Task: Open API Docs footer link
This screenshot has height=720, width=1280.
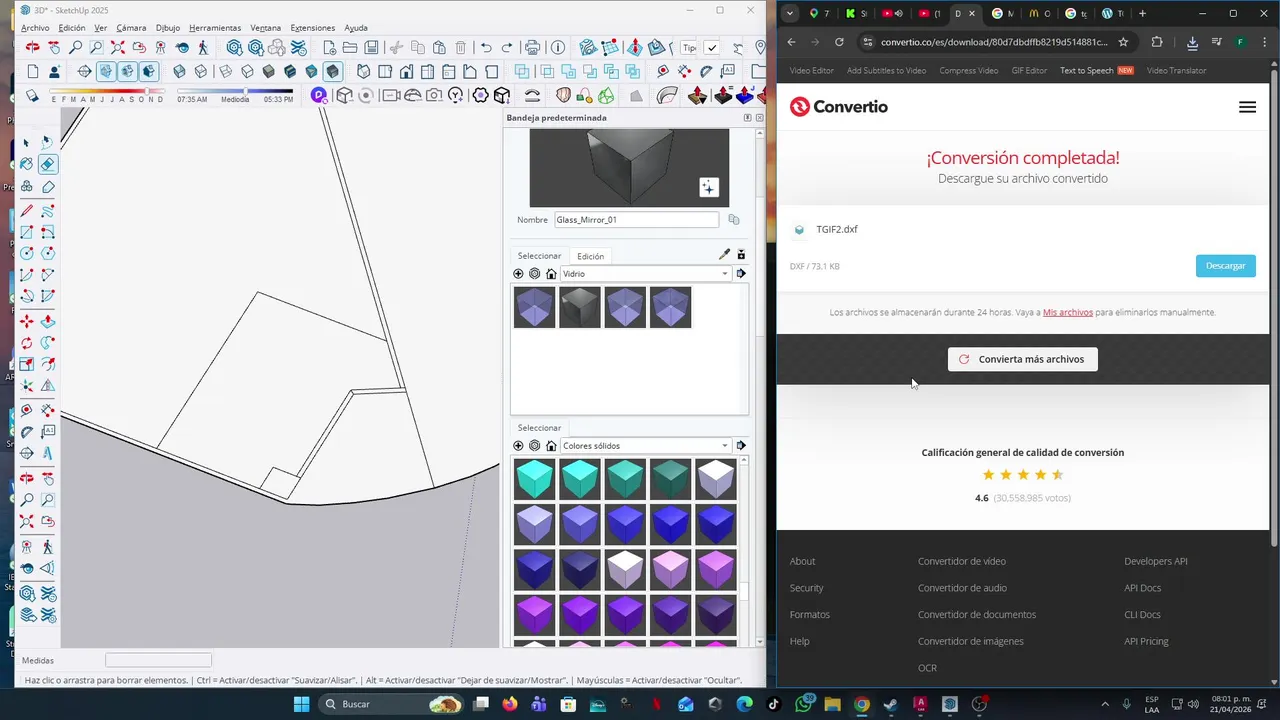Action: [x=1142, y=588]
